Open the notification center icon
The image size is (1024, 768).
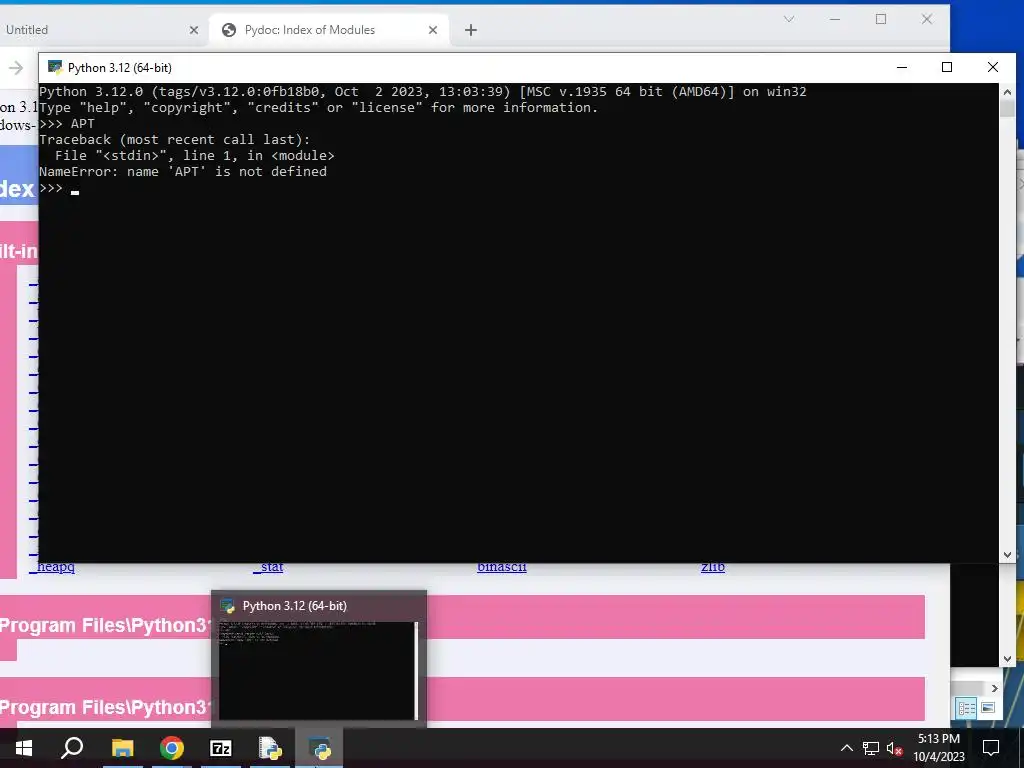[991, 748]
